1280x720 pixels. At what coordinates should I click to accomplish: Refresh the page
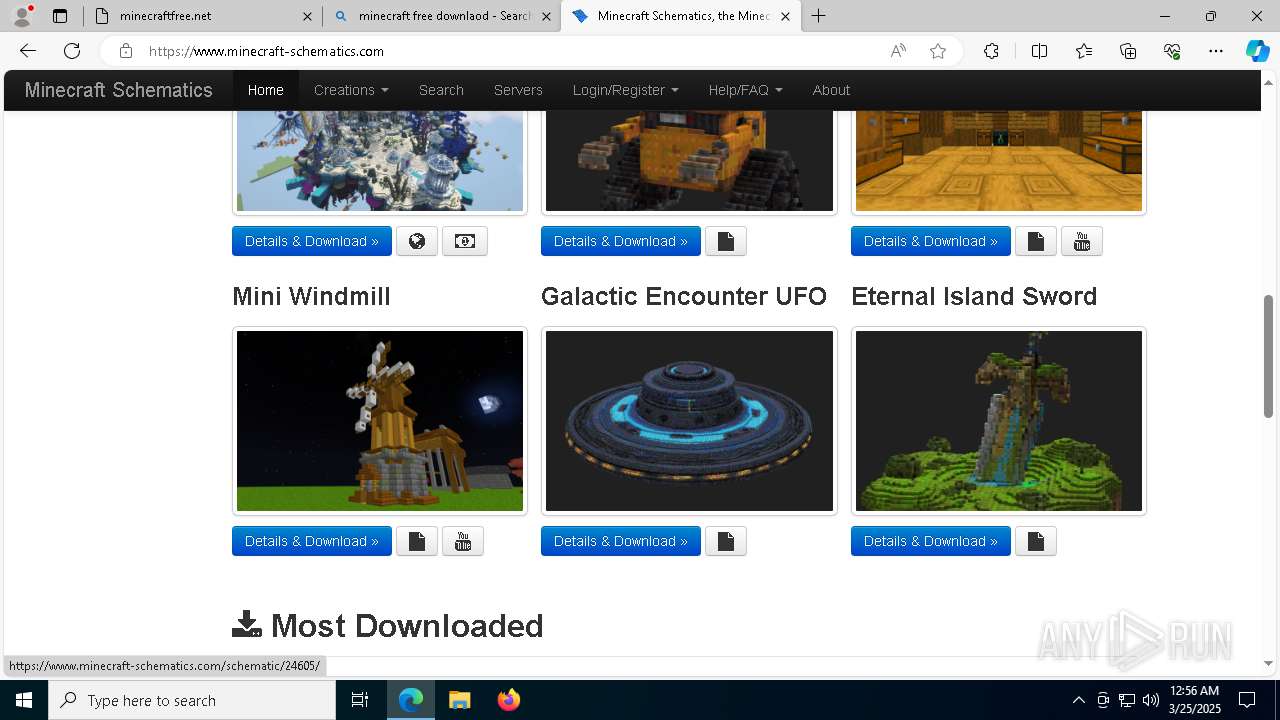tap(72, 51)
